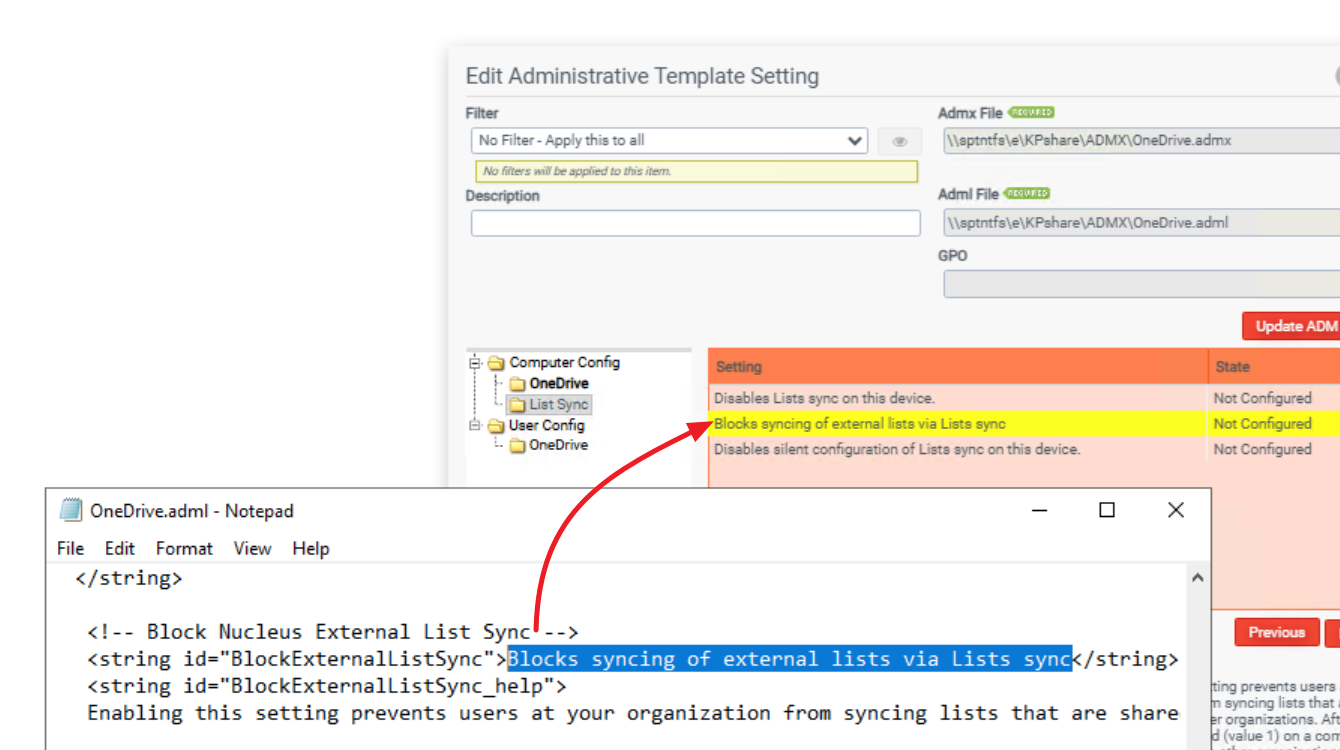Screen dimensions: 1340x750
Task: Click the User Config folder icon
Action: (496, 425)
